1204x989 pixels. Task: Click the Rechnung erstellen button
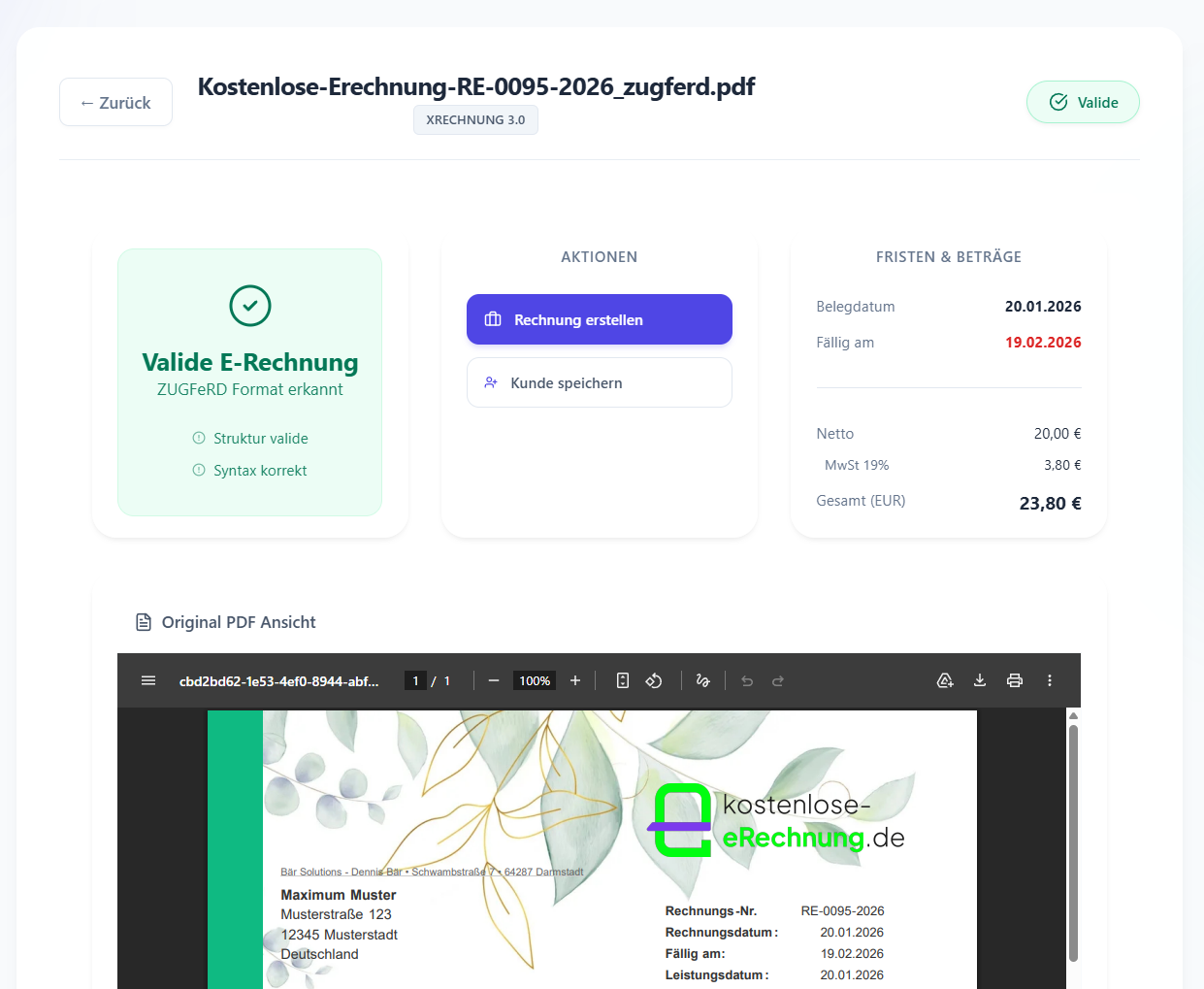[x=599, y=319]
